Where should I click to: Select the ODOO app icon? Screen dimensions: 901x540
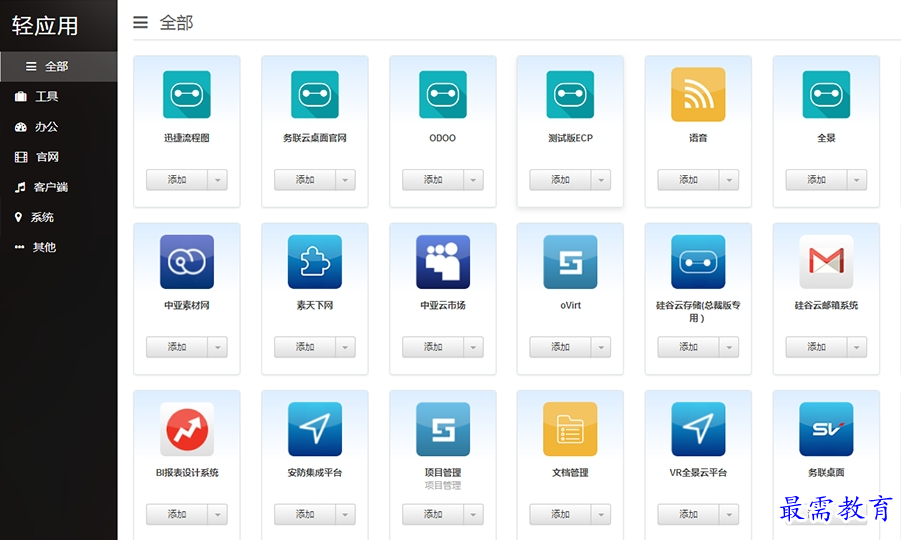[x=443, y=94]
